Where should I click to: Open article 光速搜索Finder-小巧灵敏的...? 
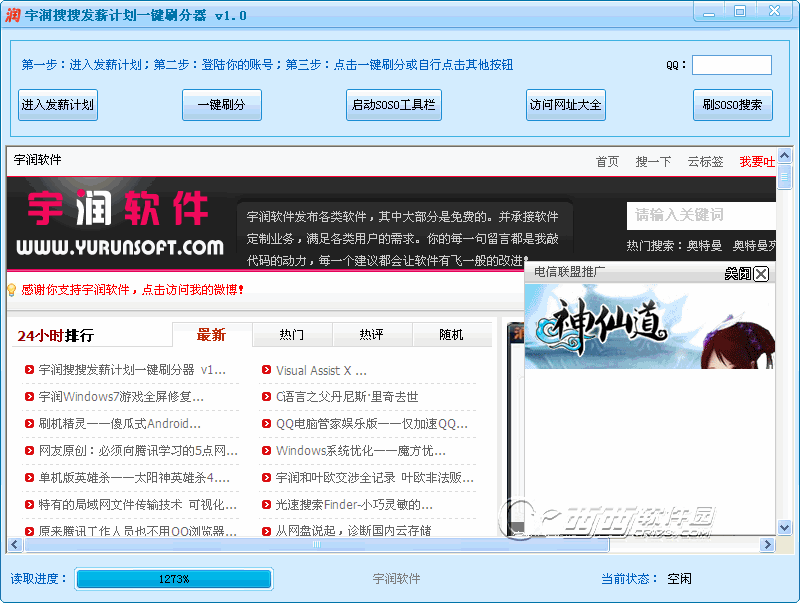coord(354,505)
